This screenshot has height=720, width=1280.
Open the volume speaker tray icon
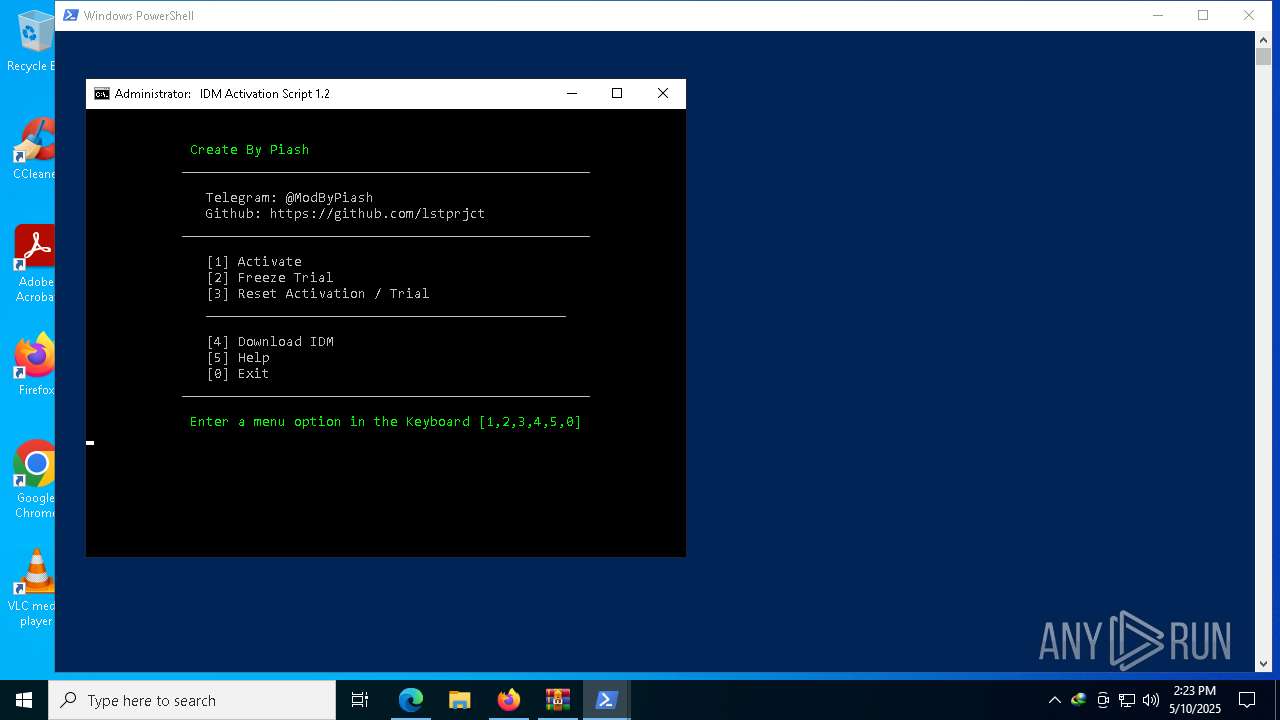[1150, 700]
